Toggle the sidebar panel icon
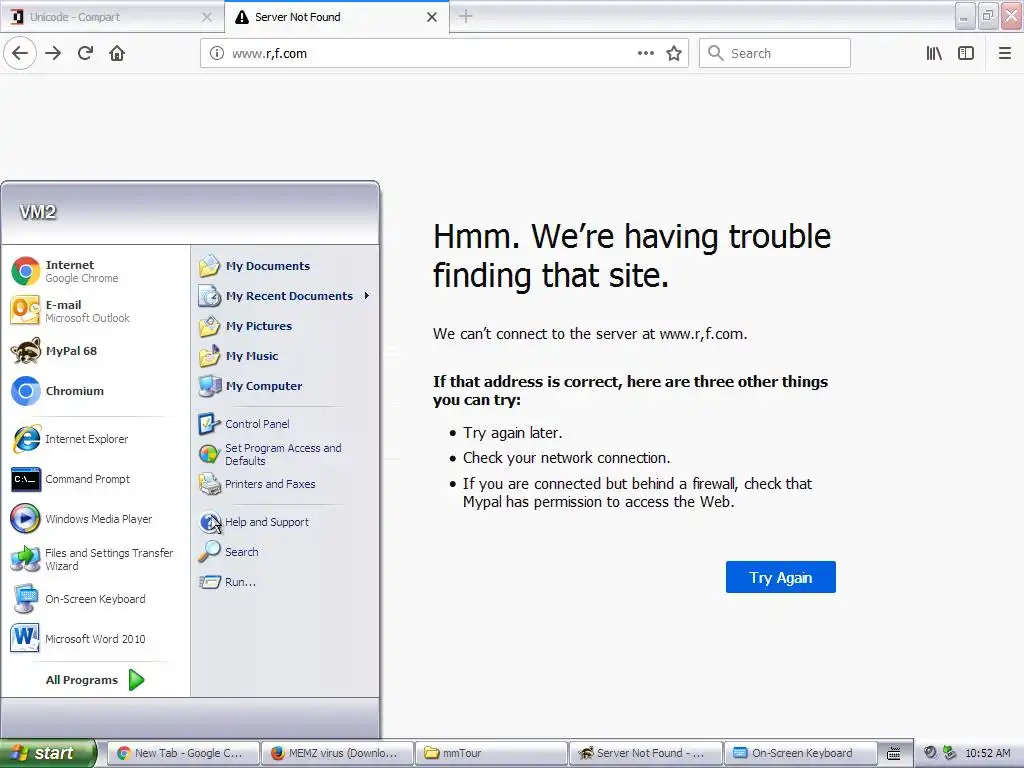This screenshot has width=1024, height=768. click(966, 53)
